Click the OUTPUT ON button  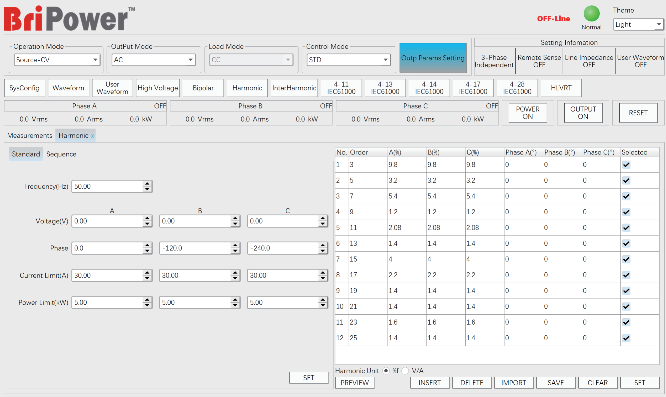[x=583, y=113]
